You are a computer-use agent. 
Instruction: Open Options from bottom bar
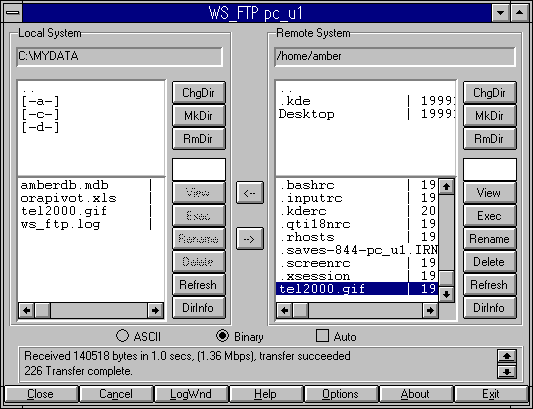tap(341, 394)
